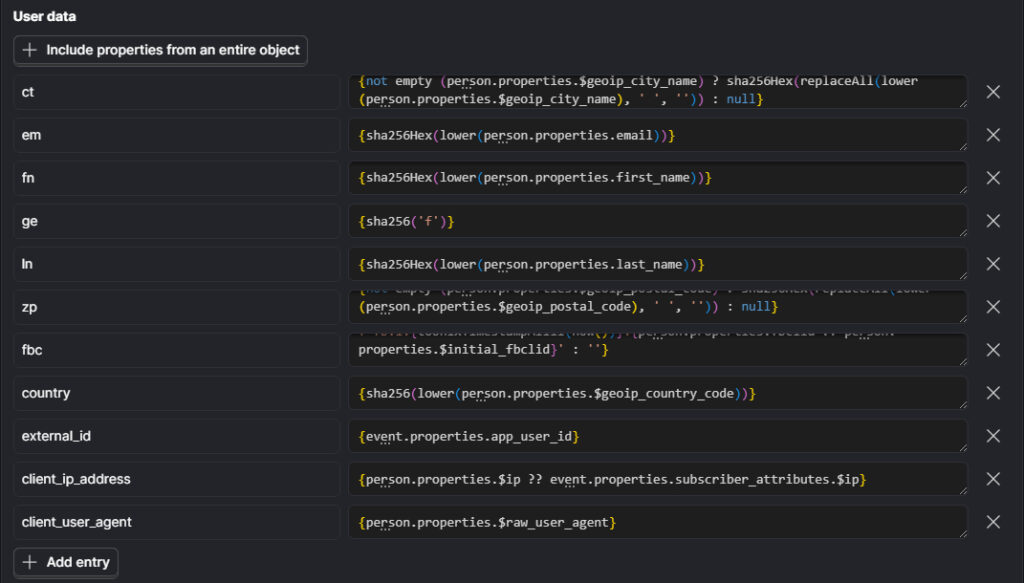Remove the external_id entry

(x=993, y=436)
